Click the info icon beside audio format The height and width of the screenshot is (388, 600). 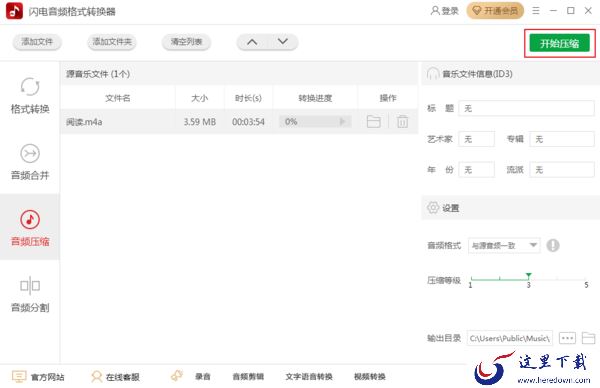pos(553,245)
